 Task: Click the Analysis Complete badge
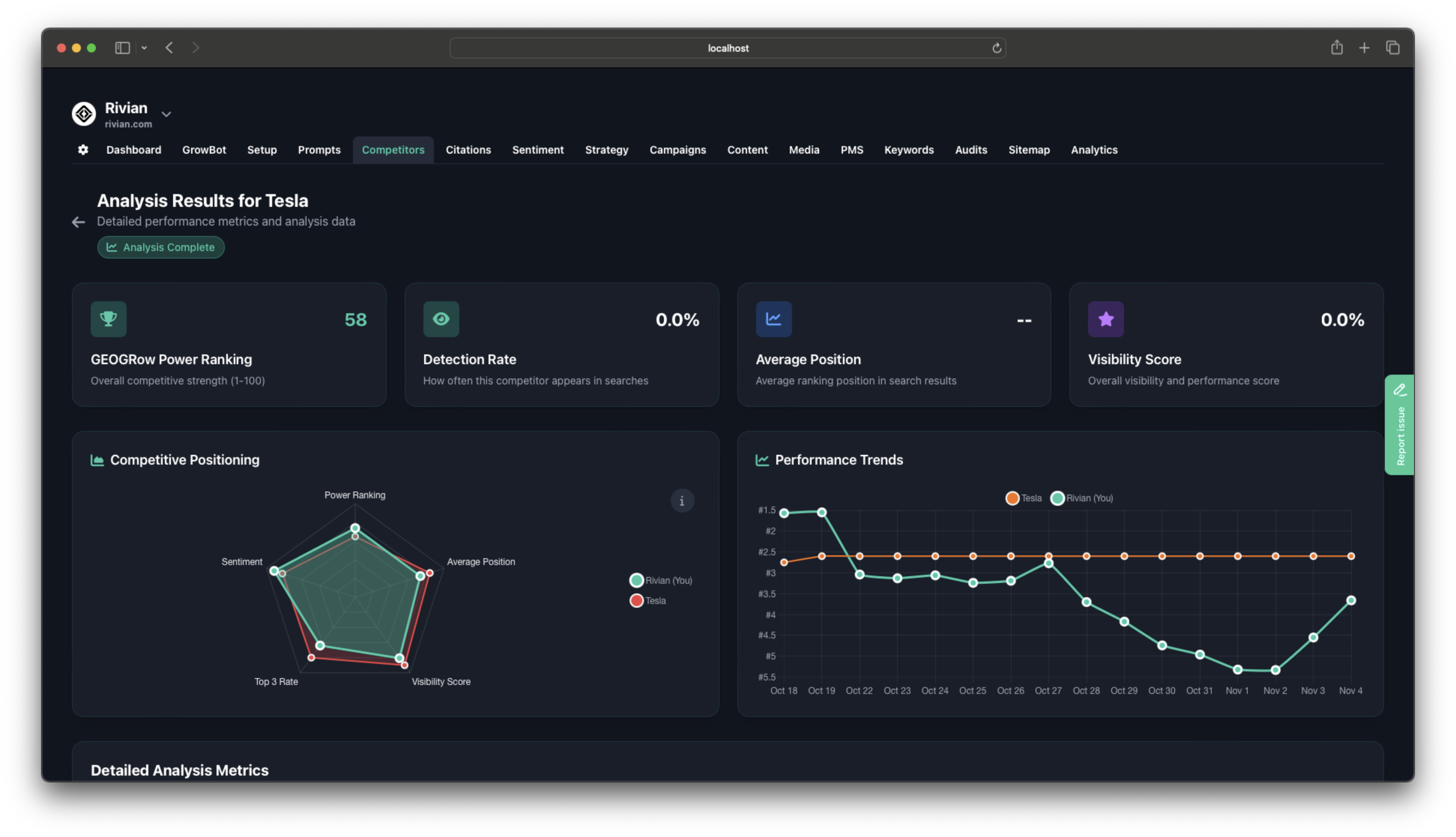[161, 247]
